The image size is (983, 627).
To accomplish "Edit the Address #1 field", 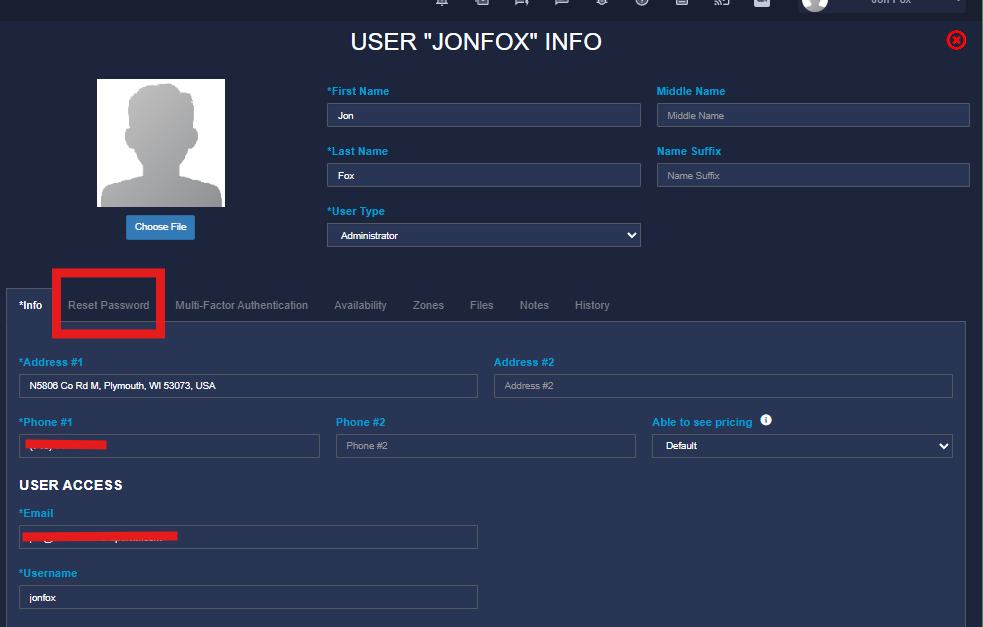I will pyautogui.click(x=248, y=386).
